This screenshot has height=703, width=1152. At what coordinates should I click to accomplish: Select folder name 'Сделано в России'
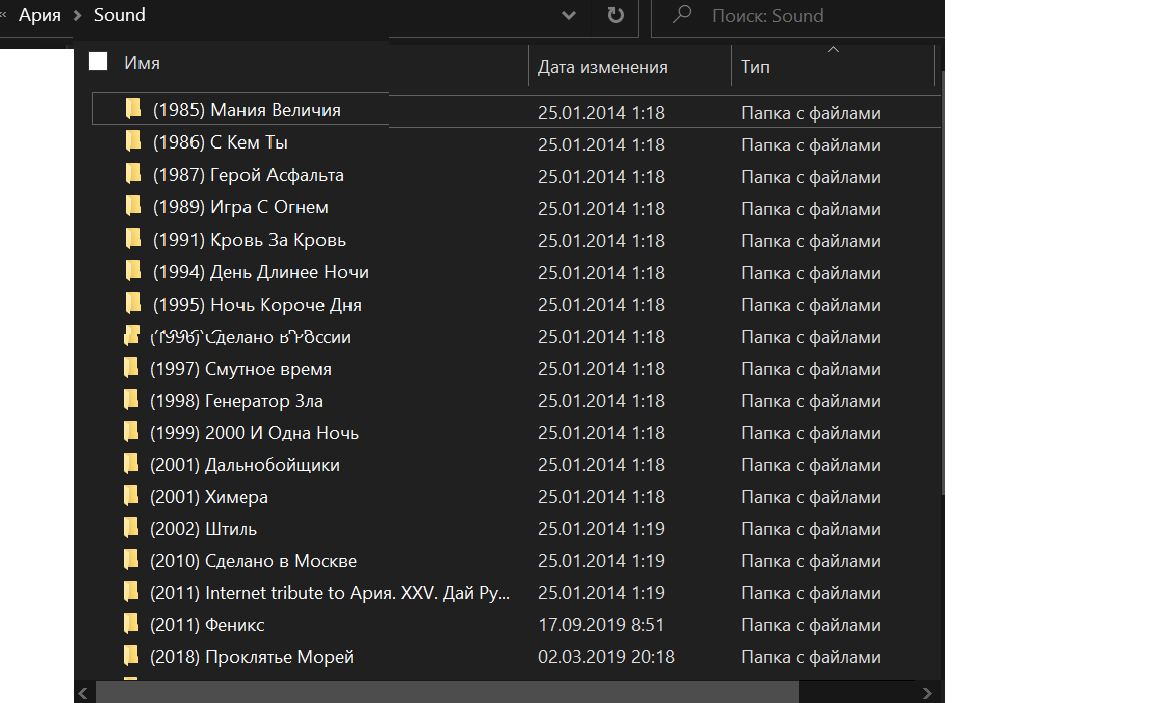tap(251, 337)
